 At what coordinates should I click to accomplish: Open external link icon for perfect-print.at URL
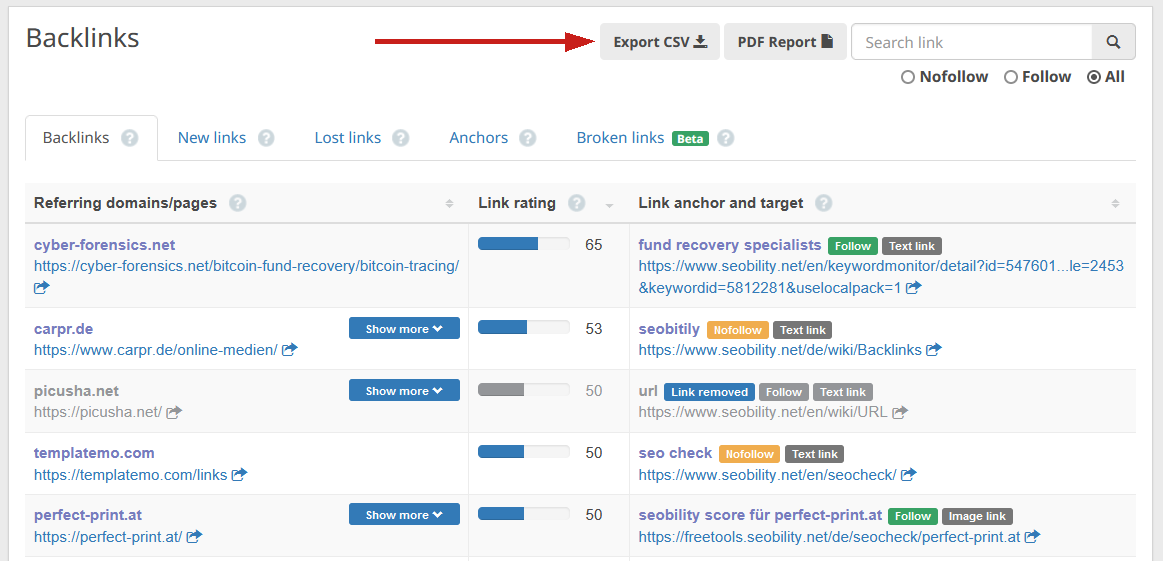tap(194, 536)
